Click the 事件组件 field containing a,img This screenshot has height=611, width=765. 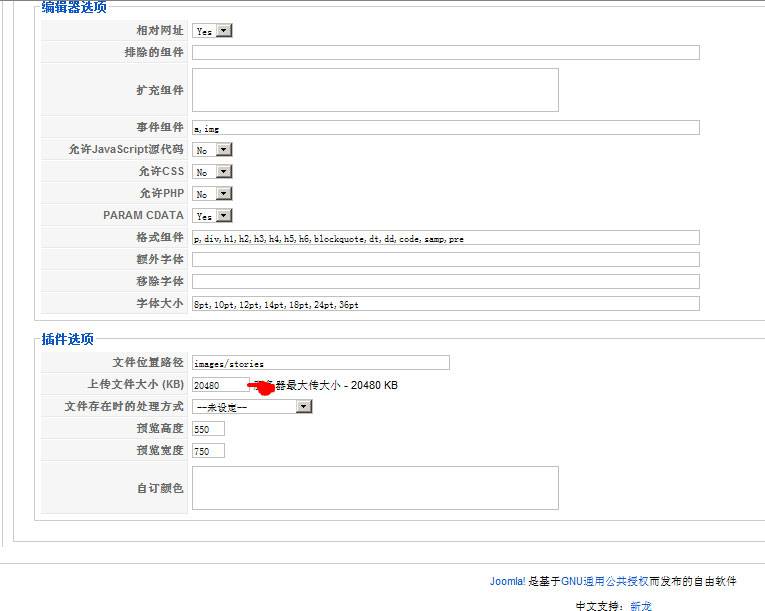tap(445, 128)
